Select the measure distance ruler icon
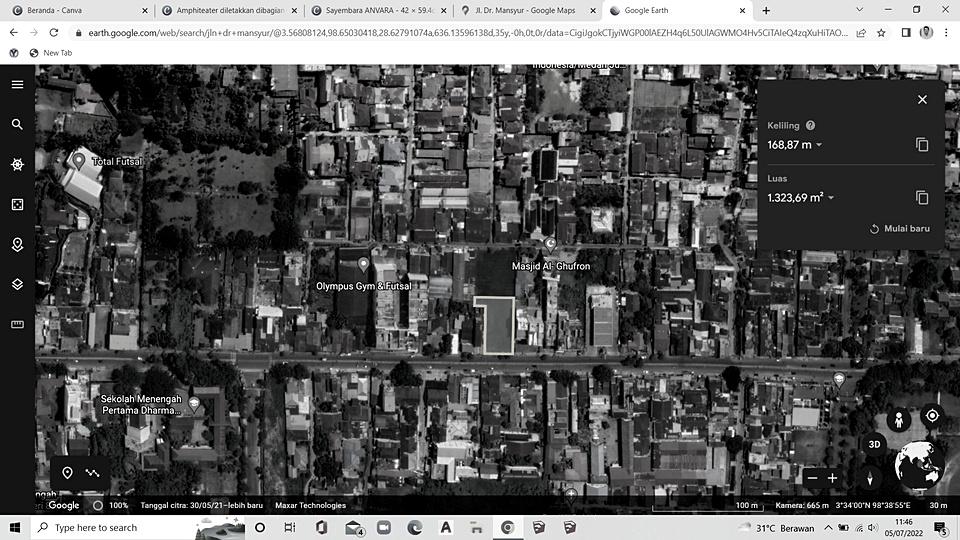960x540 pixels. click(17, 324)
